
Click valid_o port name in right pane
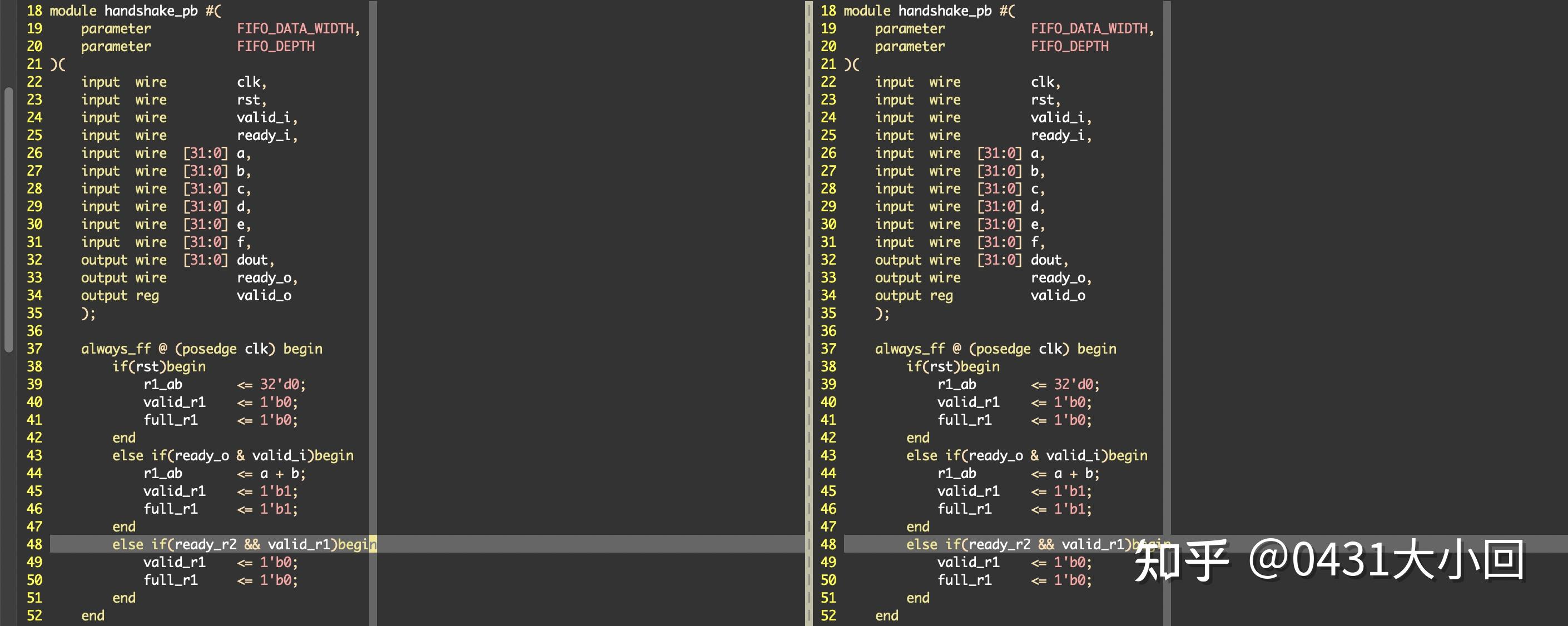tap(1058, 296)
